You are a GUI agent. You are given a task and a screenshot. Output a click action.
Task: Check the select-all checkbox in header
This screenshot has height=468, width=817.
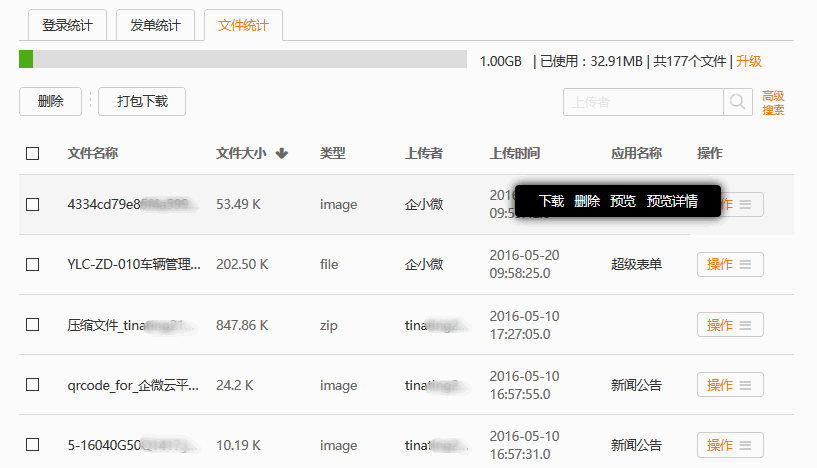pyautogui.click(x=32, y=153)
